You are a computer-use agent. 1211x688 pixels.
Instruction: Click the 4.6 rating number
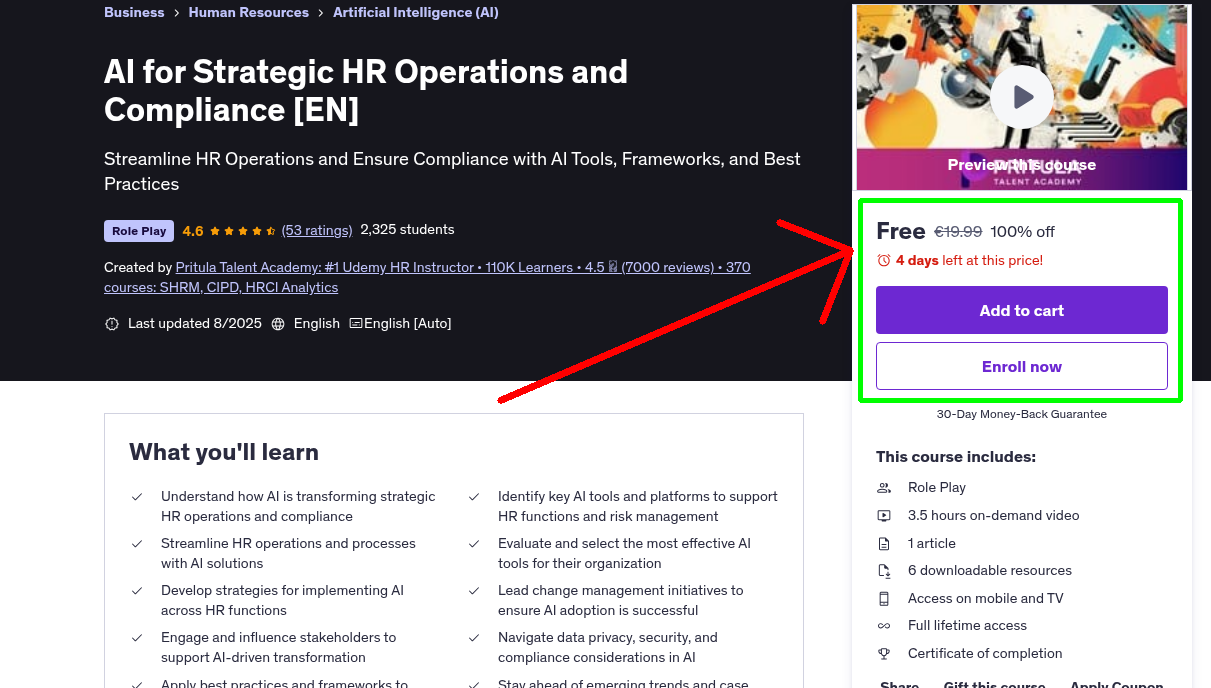pyautogui.click(x=193, y=231)
